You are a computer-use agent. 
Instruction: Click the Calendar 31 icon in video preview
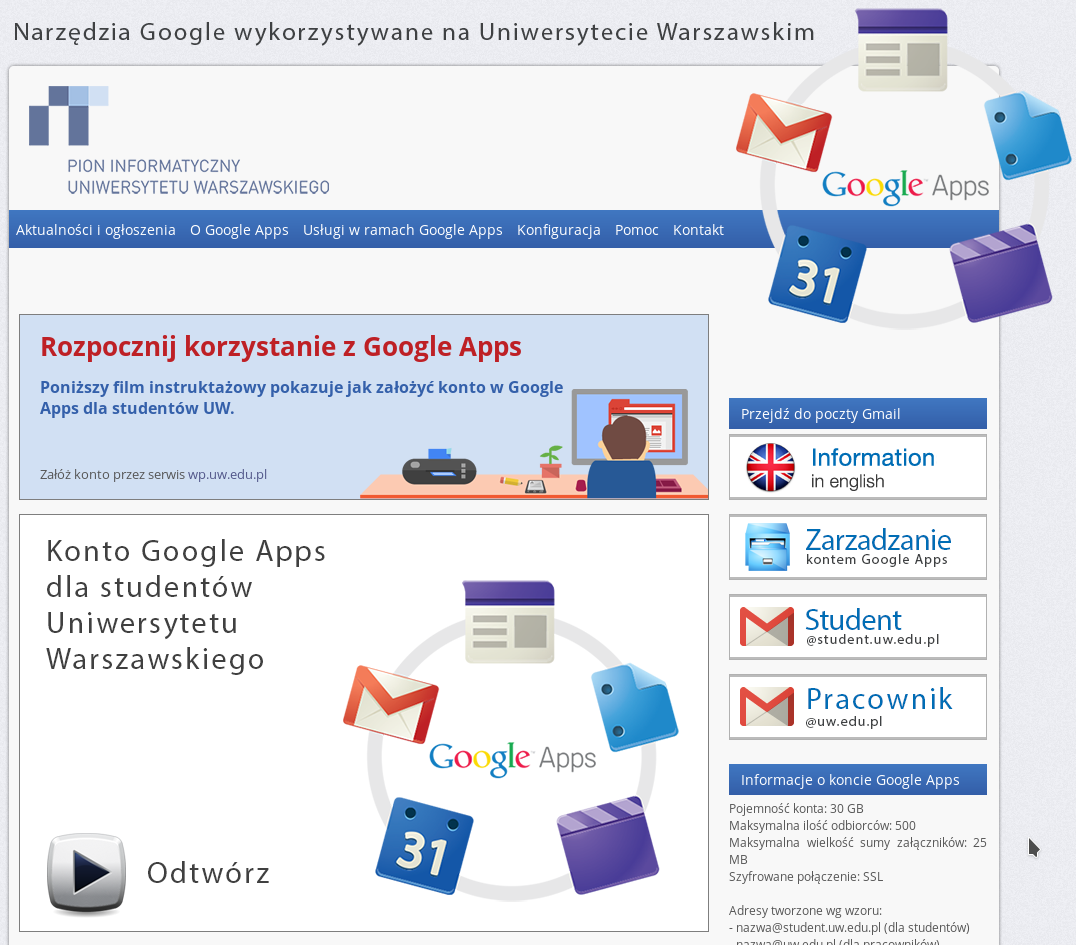(424, 846)
